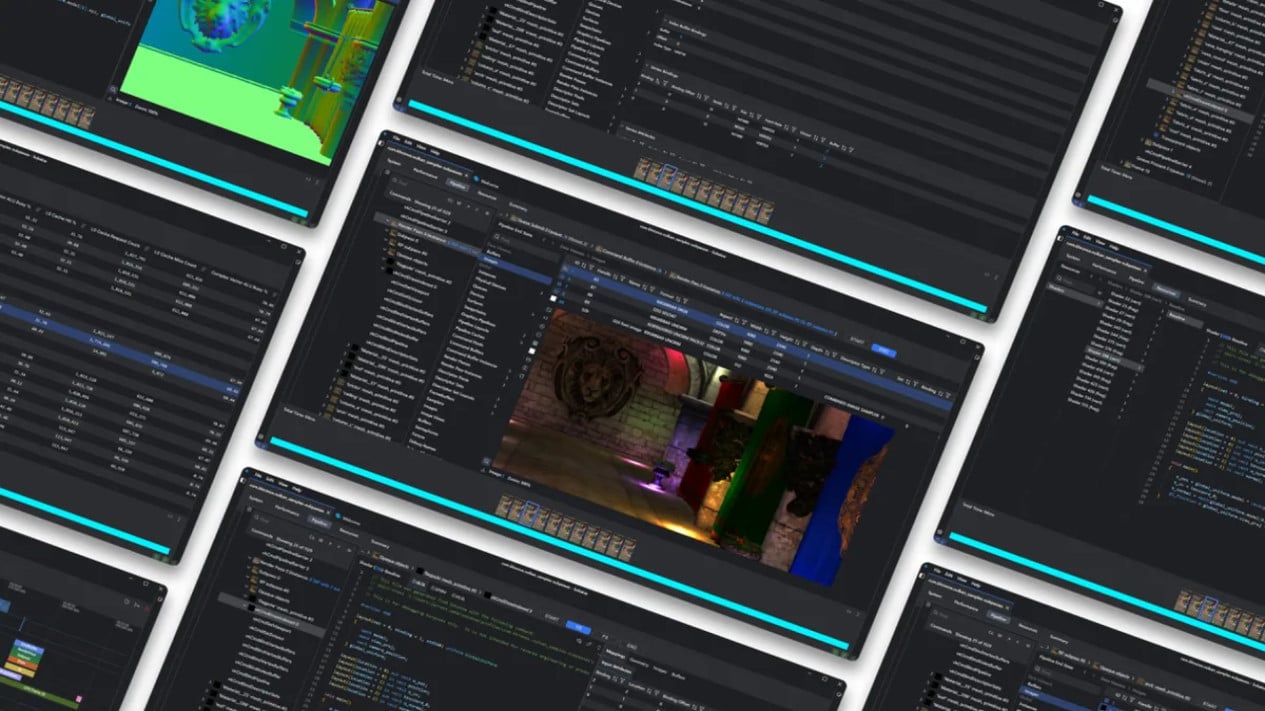Switch to Pipeline tab in center window
This screenshot has width=1265, height=711.
457,186
